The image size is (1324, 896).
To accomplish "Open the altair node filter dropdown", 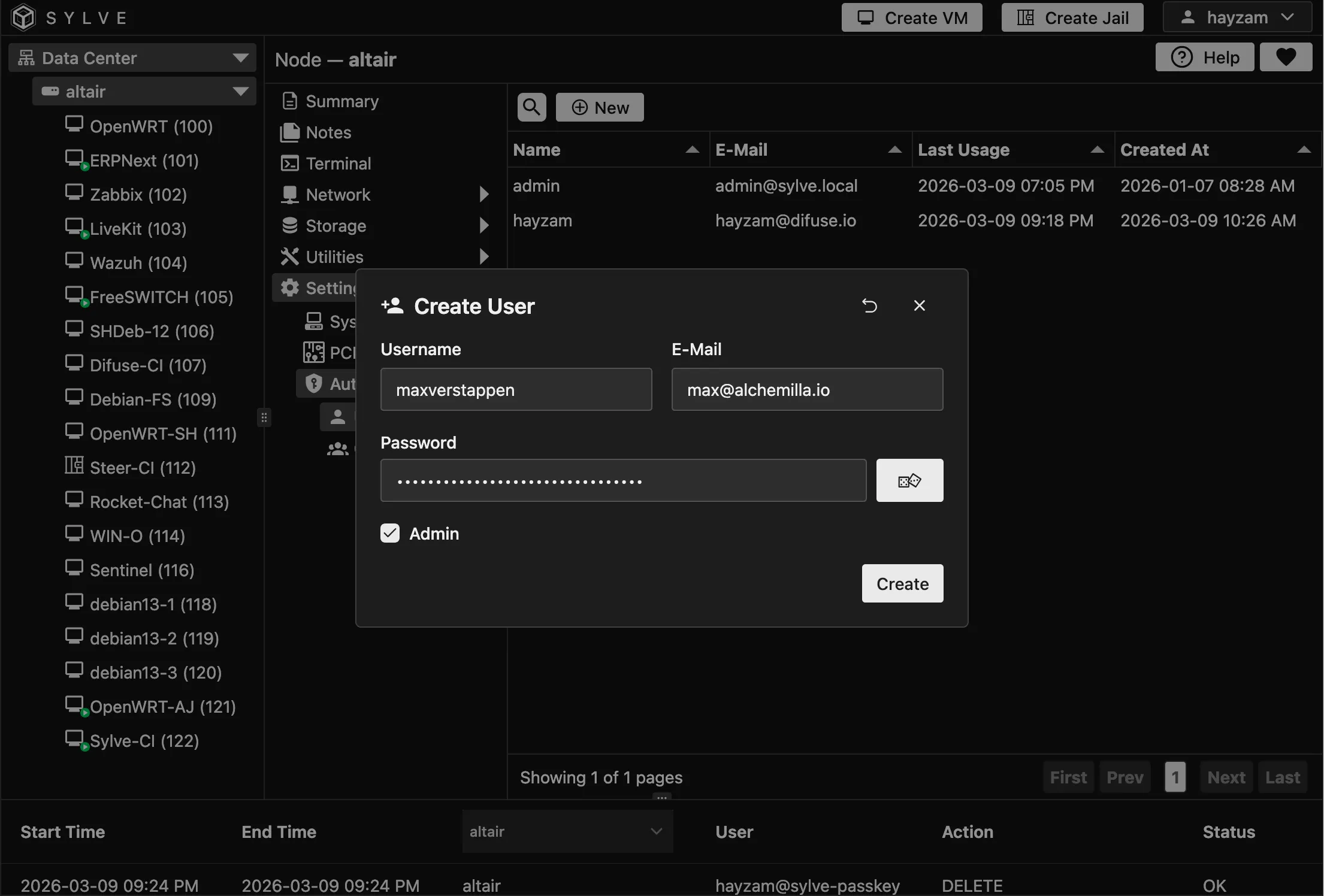I will 567,831.
